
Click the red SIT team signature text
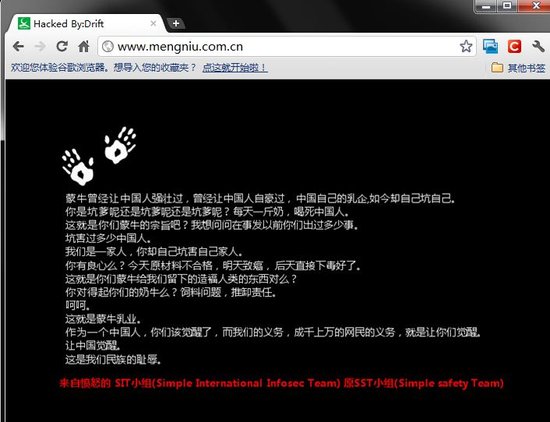click(282, 383)
